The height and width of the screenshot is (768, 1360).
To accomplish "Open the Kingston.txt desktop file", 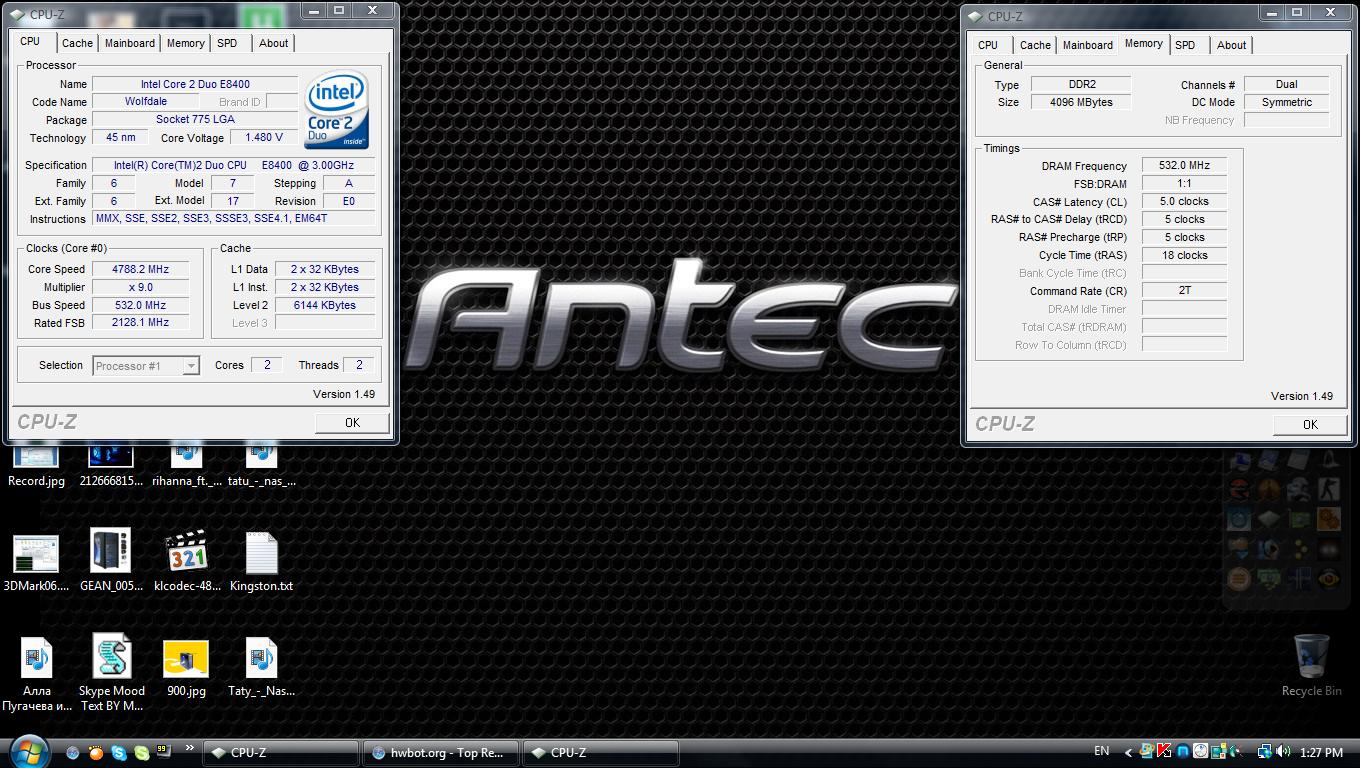I will (261, 562).
